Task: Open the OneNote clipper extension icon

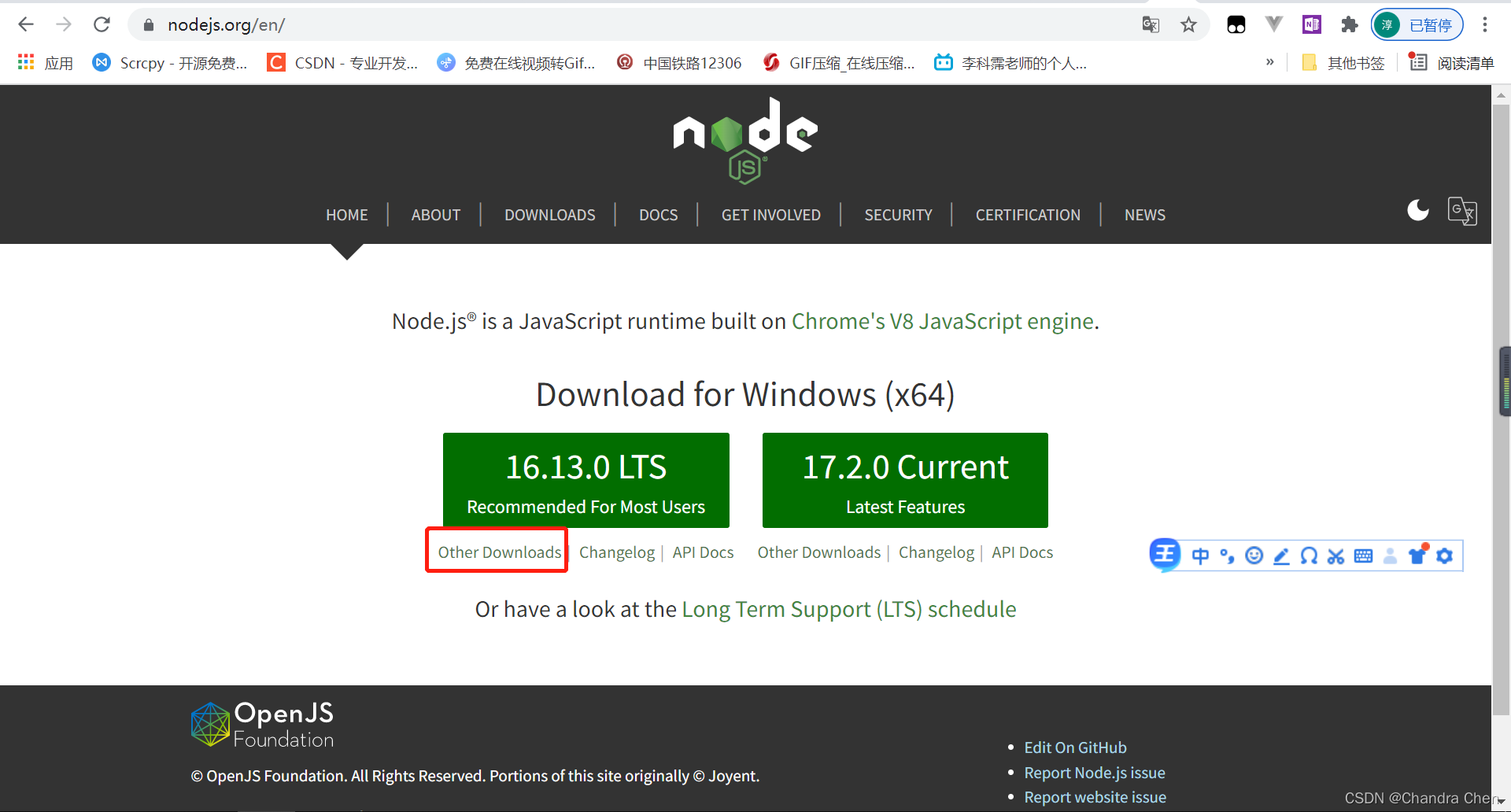Action: point(1312,25)
